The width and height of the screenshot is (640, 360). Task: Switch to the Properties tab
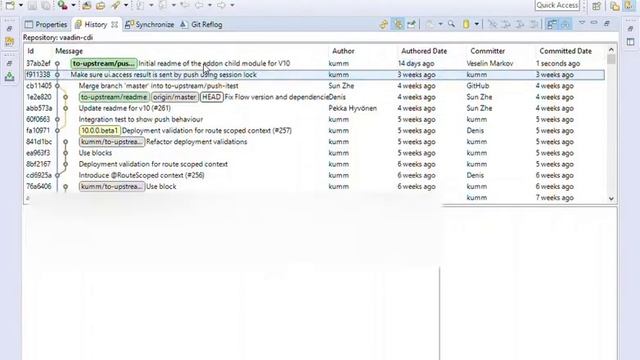coord(46,24)
